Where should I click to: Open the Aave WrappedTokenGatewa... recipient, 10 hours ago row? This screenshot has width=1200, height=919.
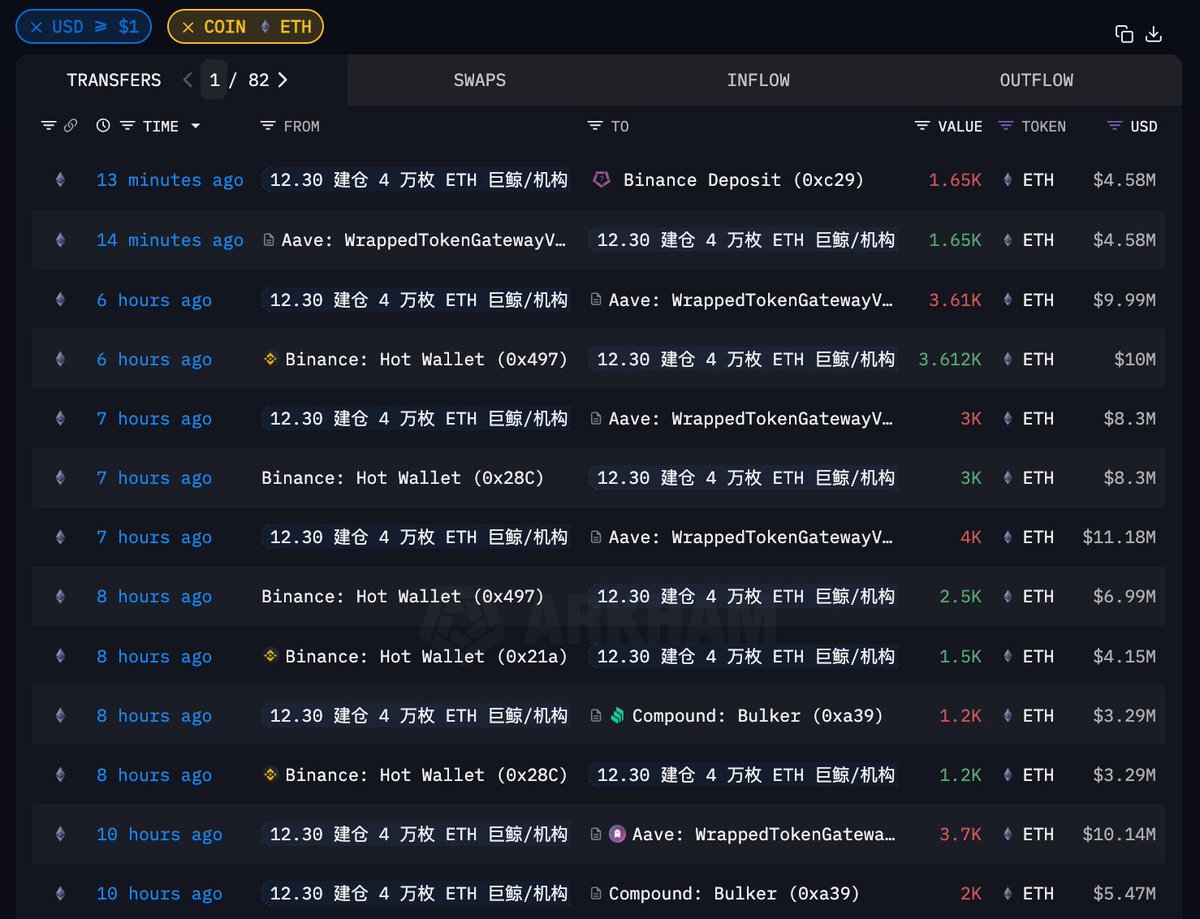pyautogui.click(x=763, y=834)
